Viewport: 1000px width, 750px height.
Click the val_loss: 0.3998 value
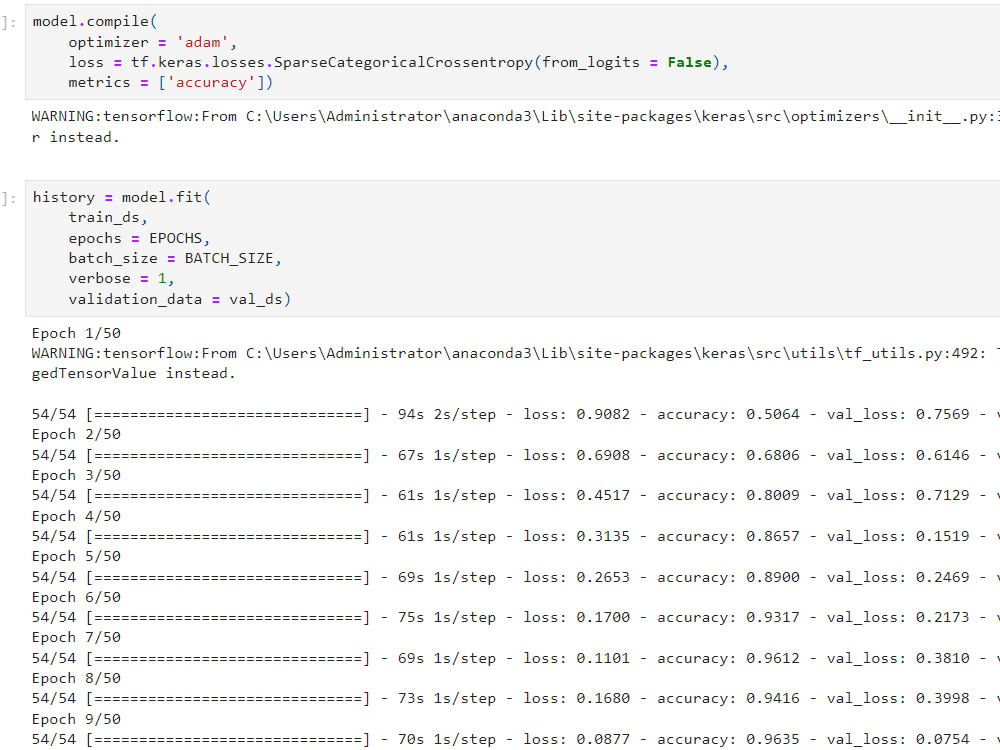tap(898, 698)
